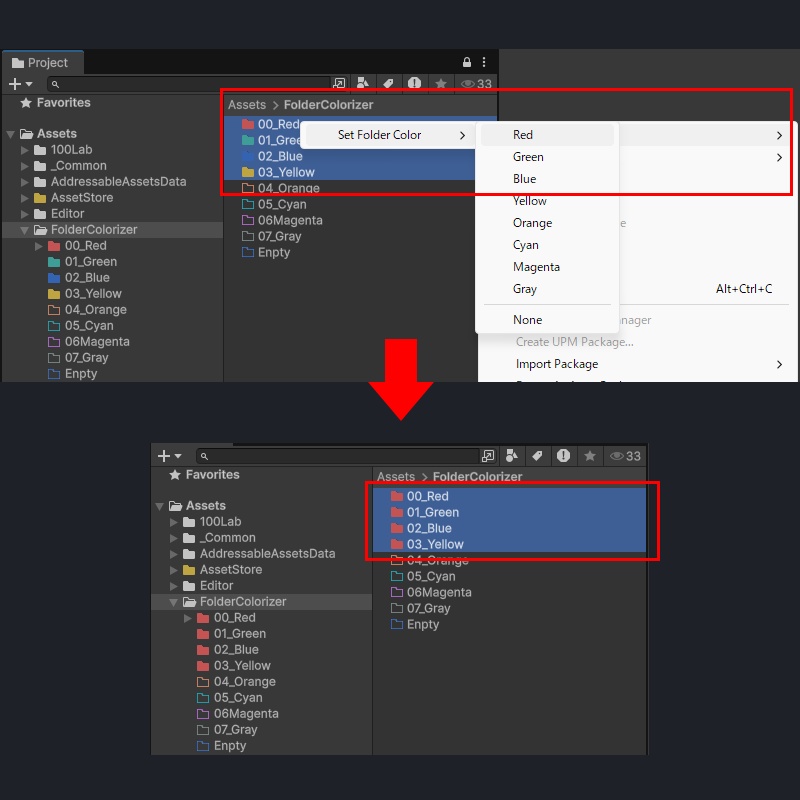The width and height of the screenshot is (800, 800).
Task: Click the search-by-label tag icon
Action: coord(388,84)
